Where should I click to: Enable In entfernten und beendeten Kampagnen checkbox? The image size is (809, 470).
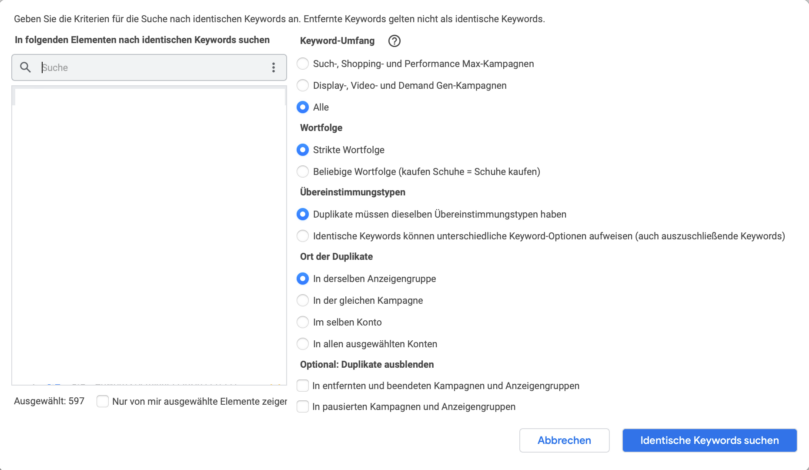coord(303,385)
